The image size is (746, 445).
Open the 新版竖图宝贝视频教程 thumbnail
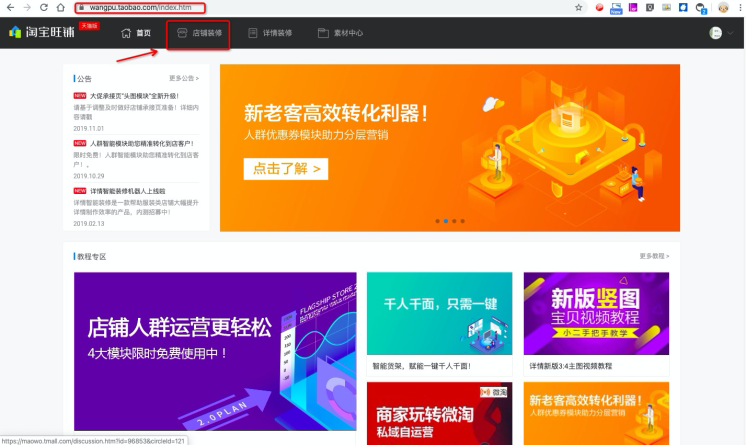(x=596, y=313)
